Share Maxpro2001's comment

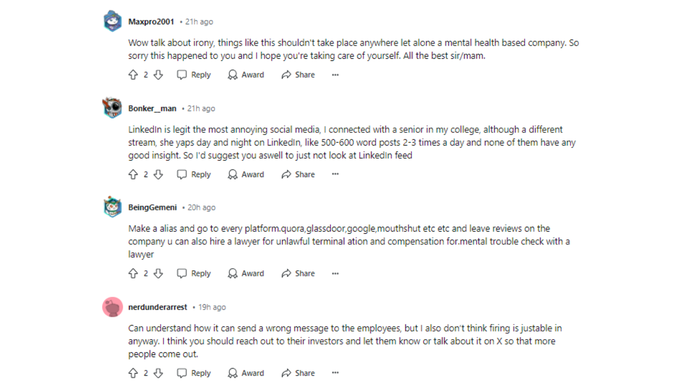pos(298,75)
